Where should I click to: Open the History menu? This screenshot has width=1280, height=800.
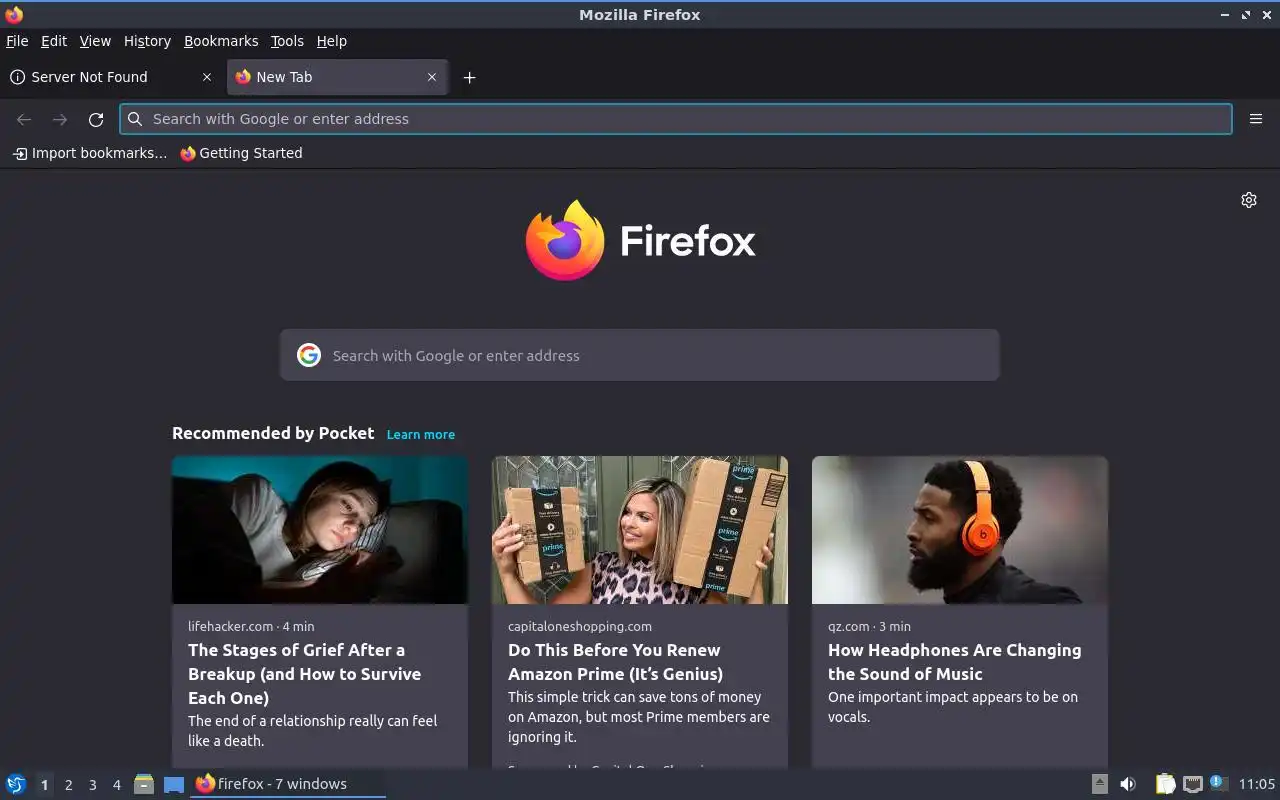click(147, 41)
